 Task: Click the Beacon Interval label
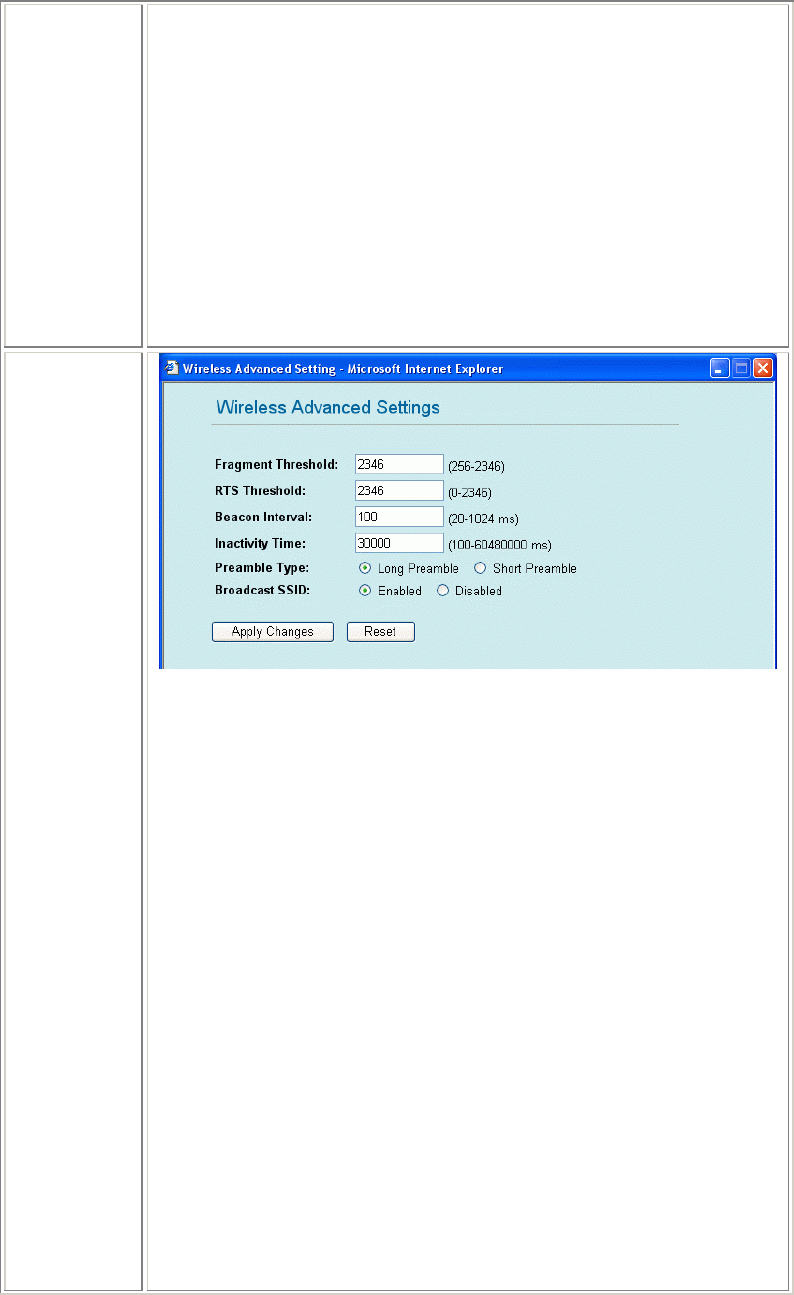264,516
